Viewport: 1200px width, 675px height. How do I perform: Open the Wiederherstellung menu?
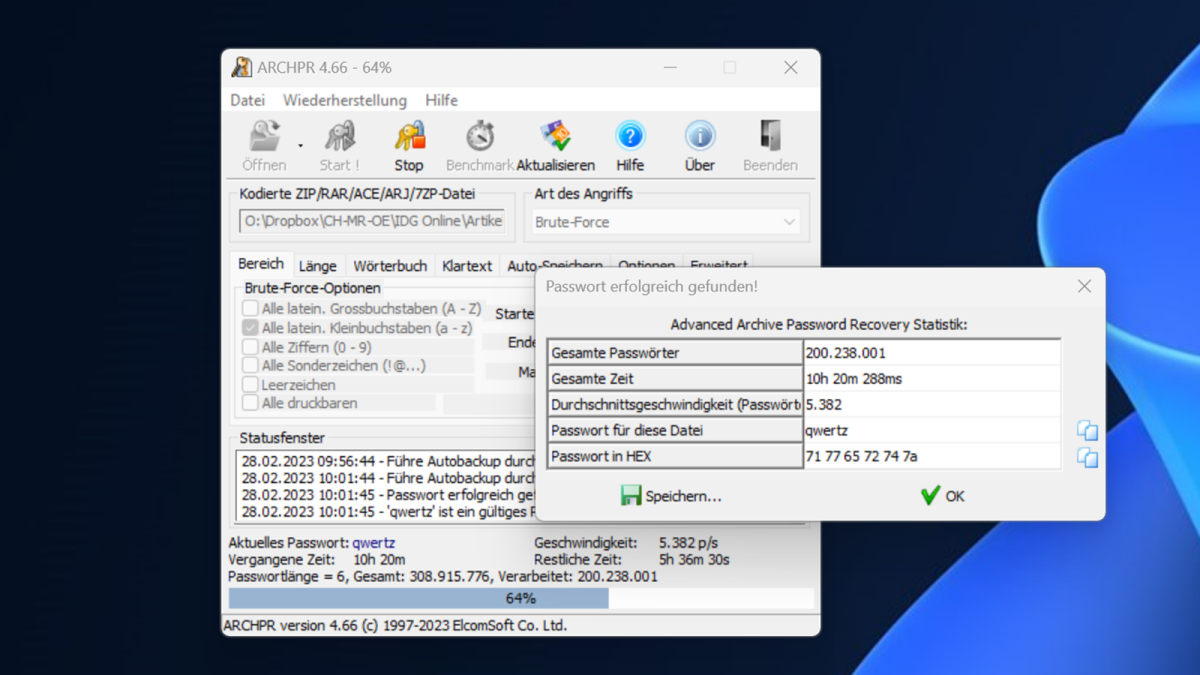point(345,100)
